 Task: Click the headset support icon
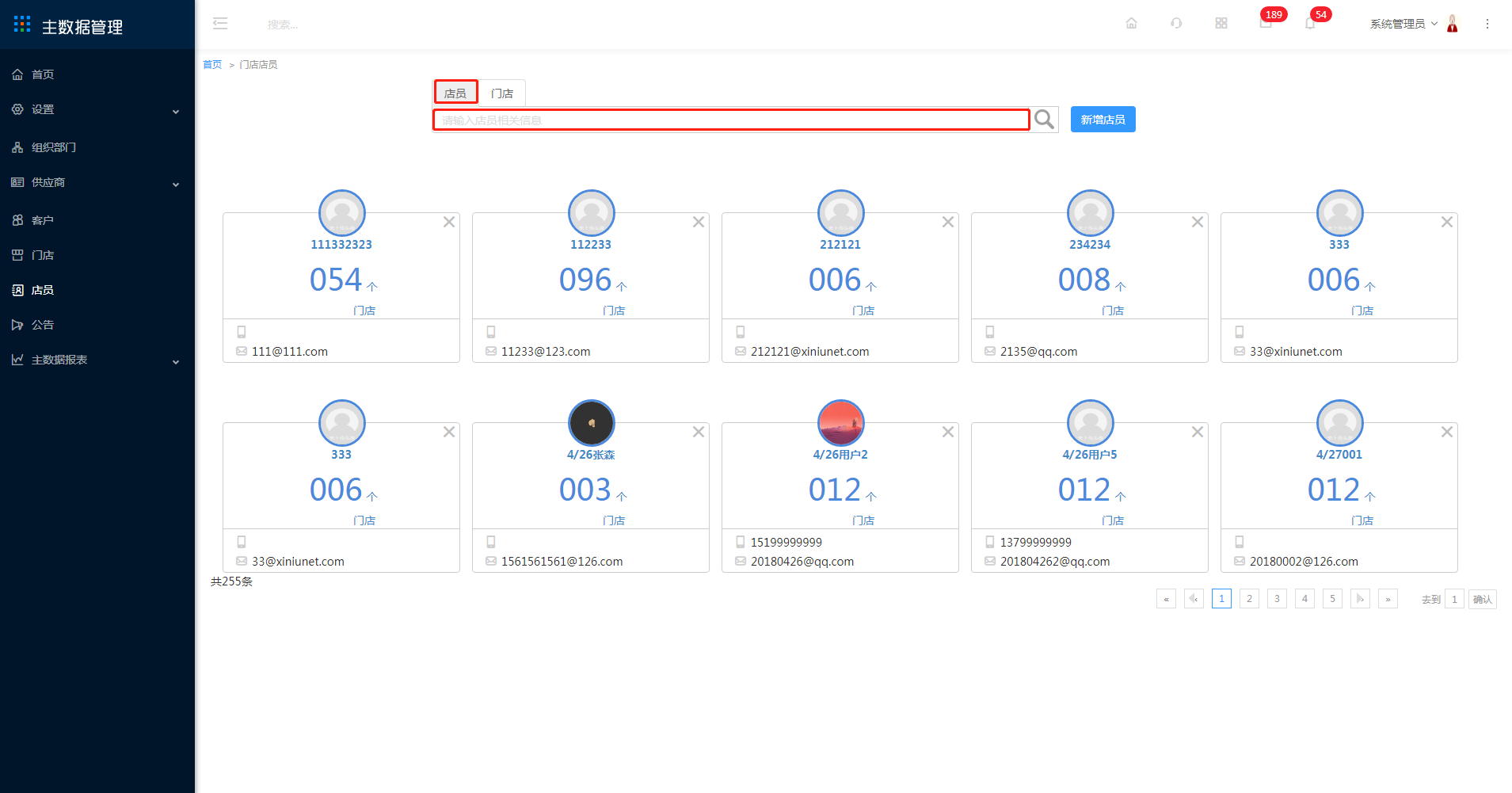coord(1176,24)
